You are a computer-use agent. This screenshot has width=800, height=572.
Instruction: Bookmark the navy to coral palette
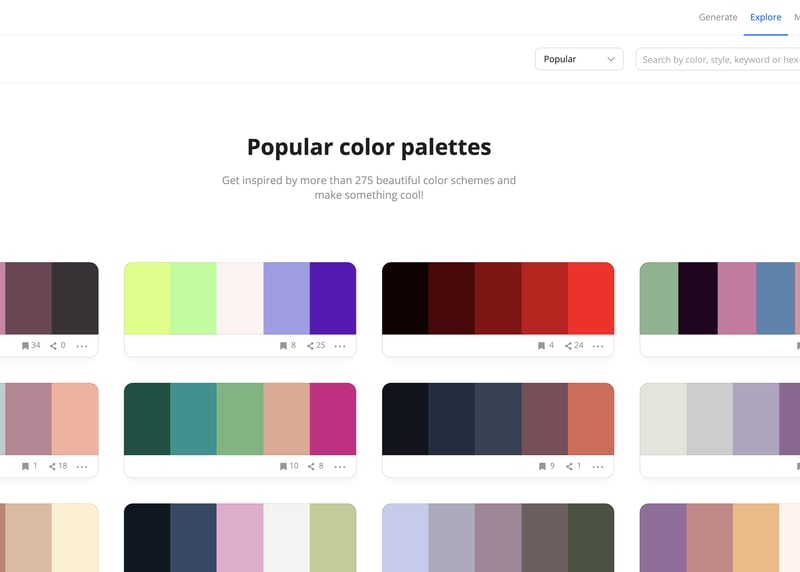pos(541,466)
